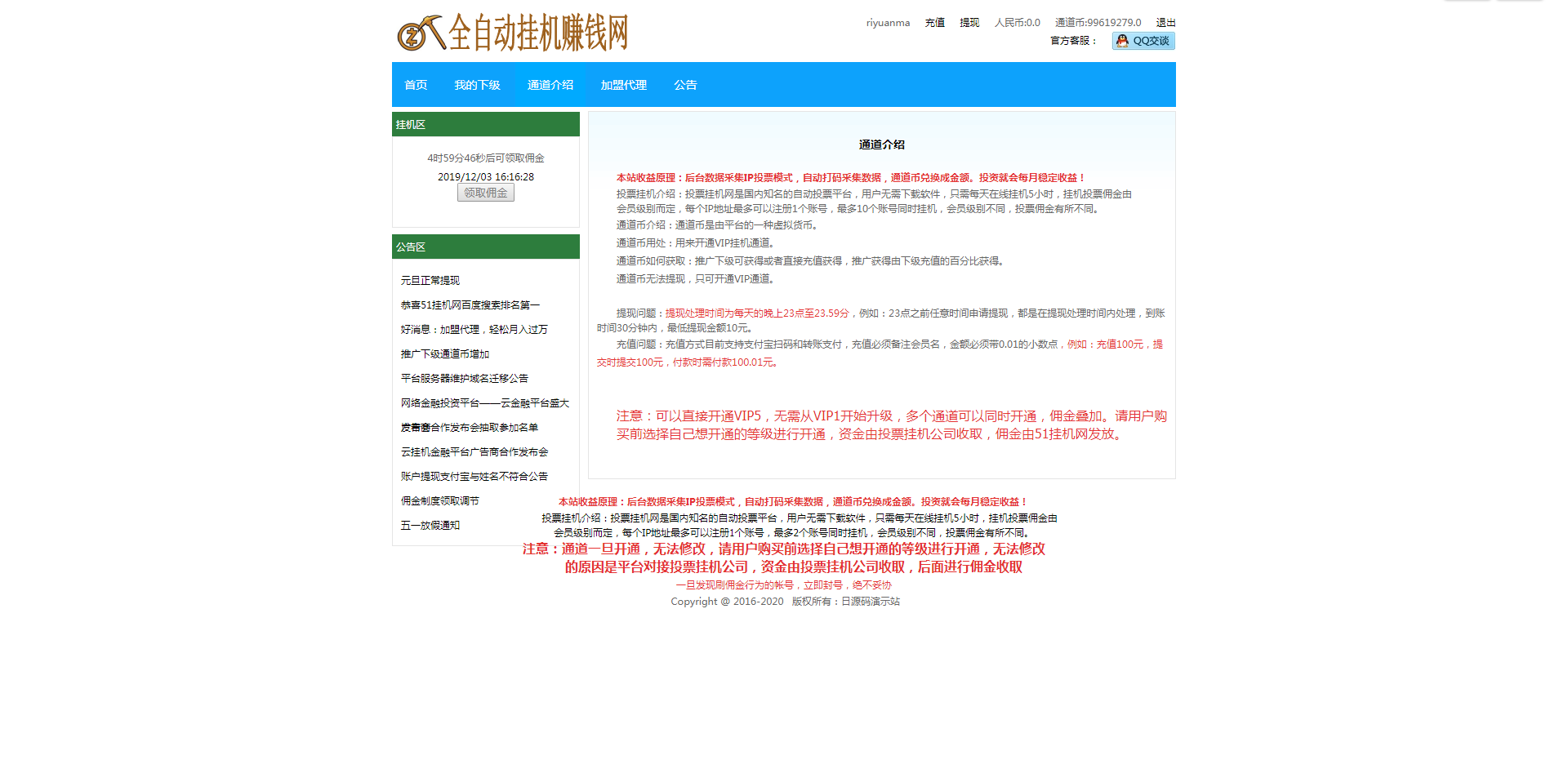The width and height of the screenshot is (1568, 760).
Task: Select 通道介绍 in the navigation bar
Action: point(550,85)
